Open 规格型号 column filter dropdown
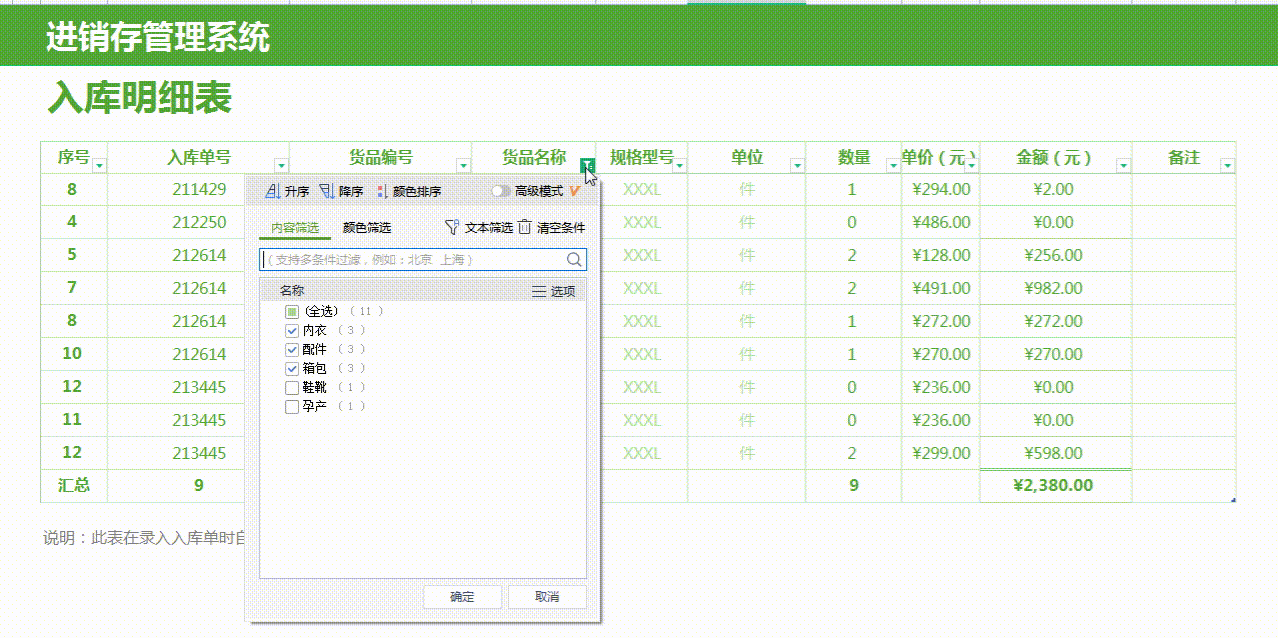1278x638 pixels. [680, 165]
